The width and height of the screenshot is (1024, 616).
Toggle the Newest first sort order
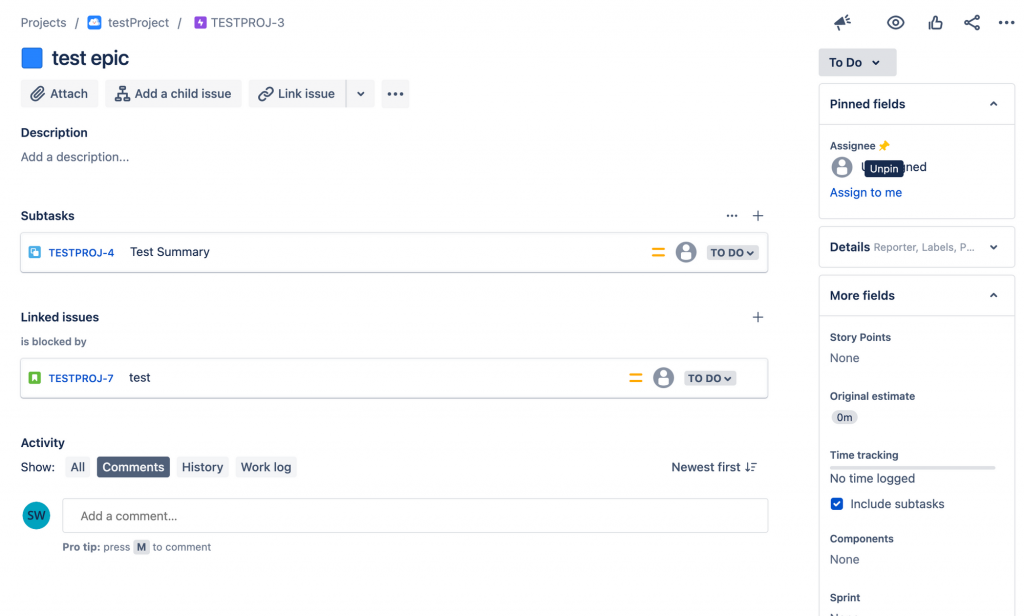pyautogui.click(x=714, y=467)
